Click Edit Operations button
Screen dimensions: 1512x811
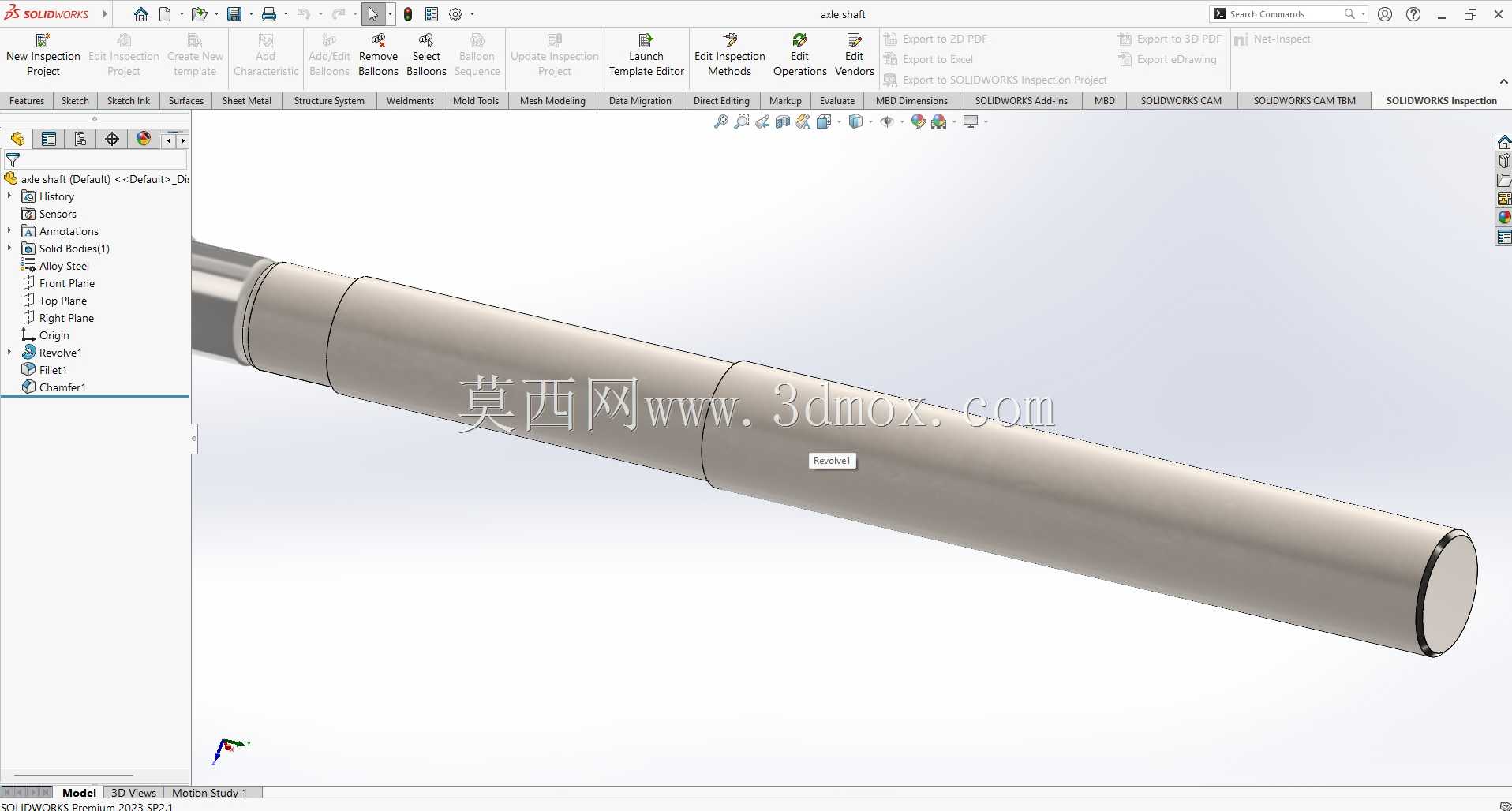point(800,55)
